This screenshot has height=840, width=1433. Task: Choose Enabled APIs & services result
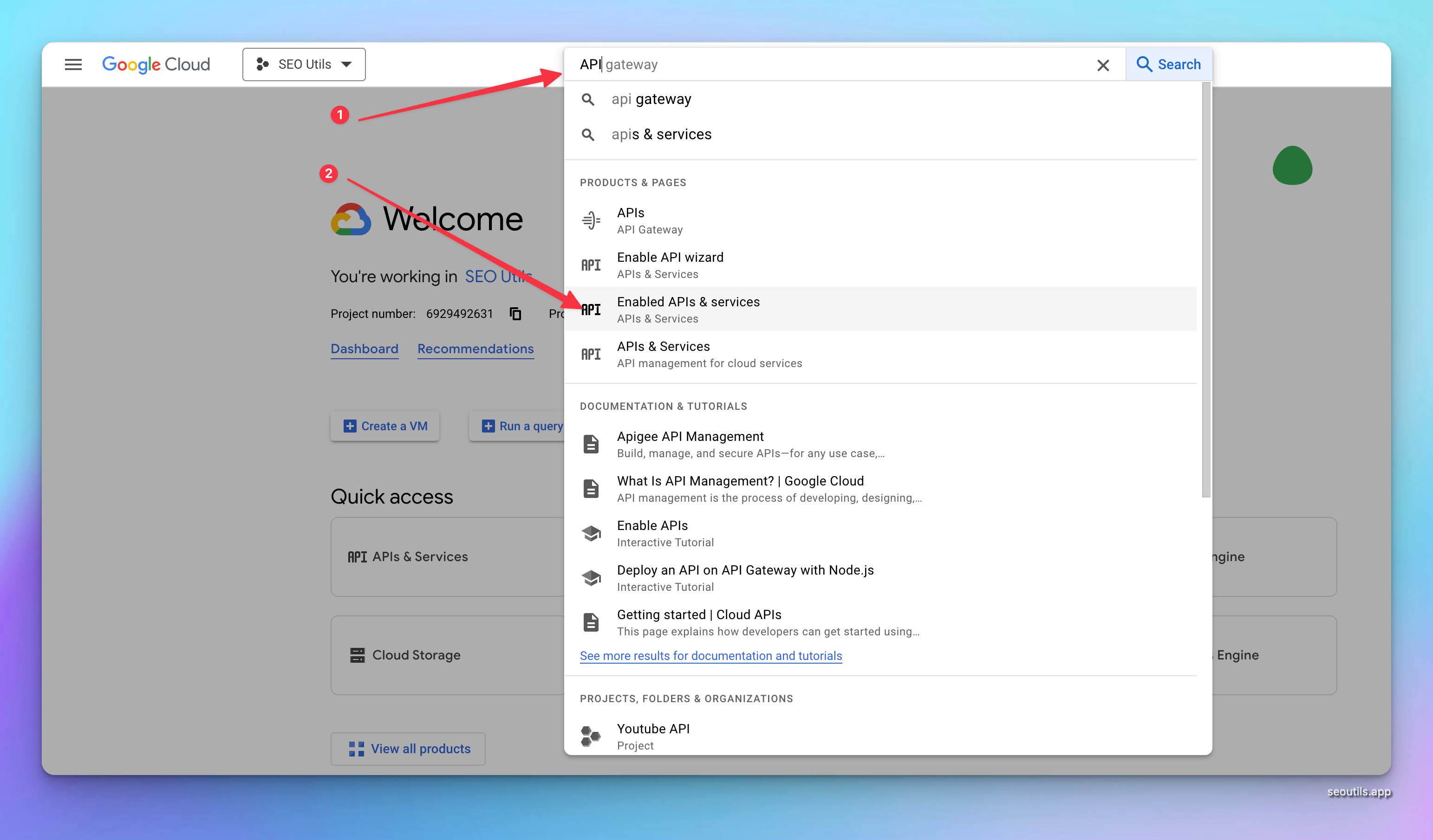pyautogui.click(x=688, y=309)
